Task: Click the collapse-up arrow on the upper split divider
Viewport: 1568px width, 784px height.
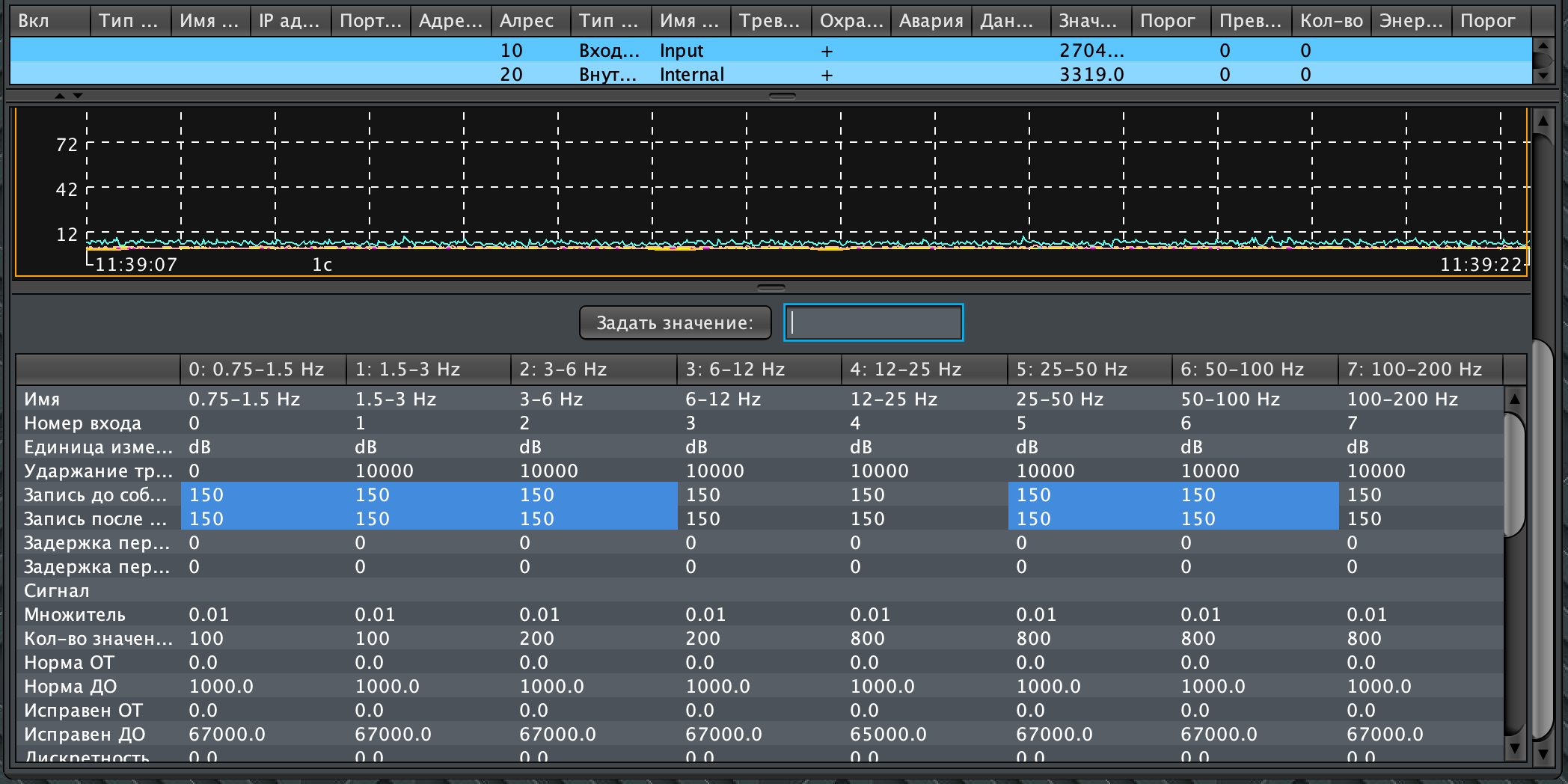Action: [60, 96]
